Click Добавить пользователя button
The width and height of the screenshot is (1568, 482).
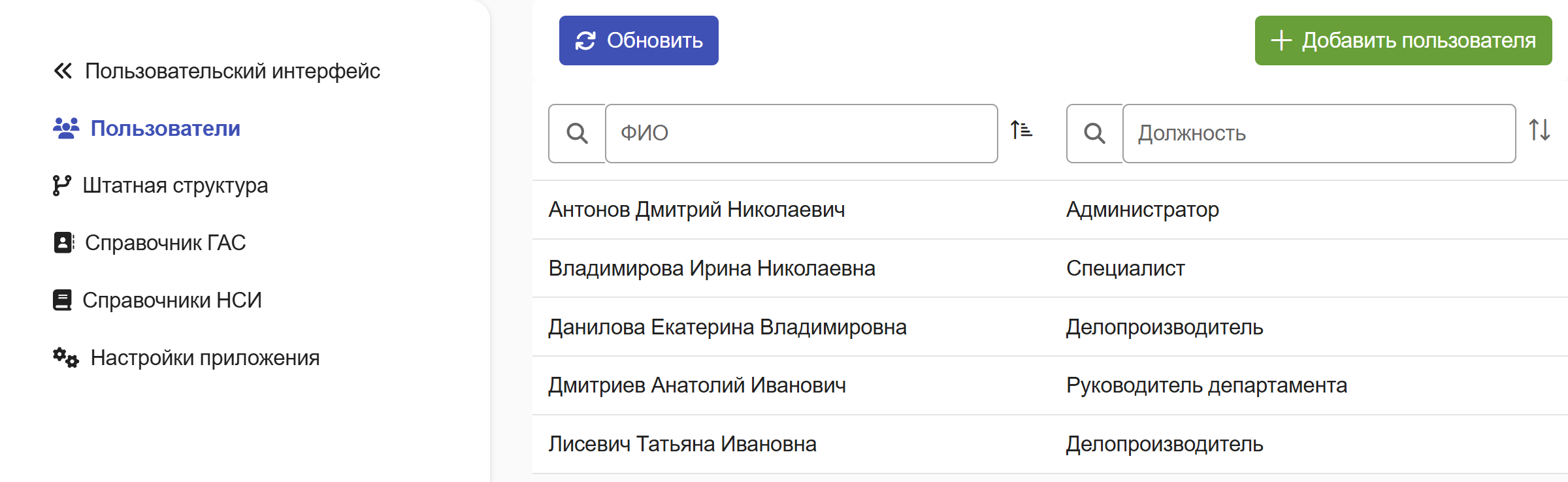coord(1403,40)
